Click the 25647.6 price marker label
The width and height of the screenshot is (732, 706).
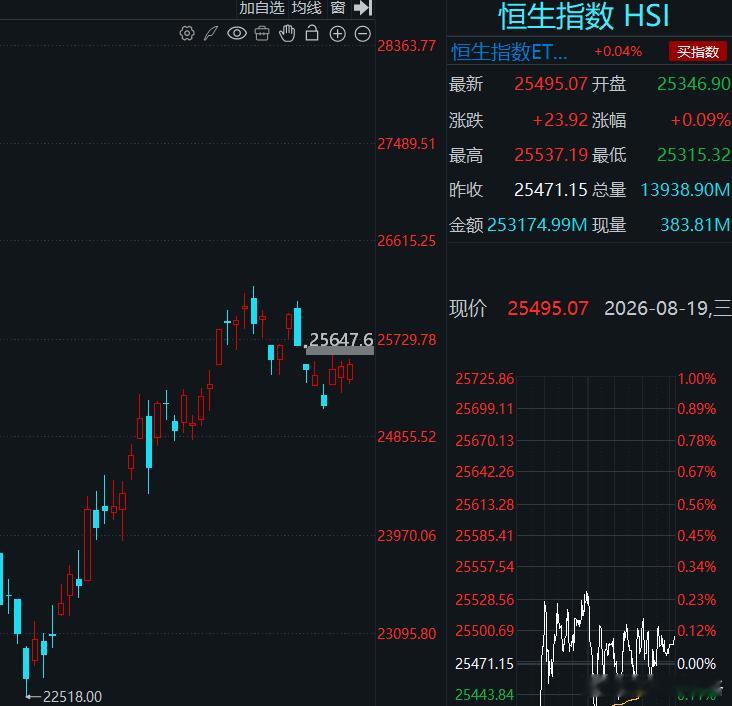pos(340,341)
